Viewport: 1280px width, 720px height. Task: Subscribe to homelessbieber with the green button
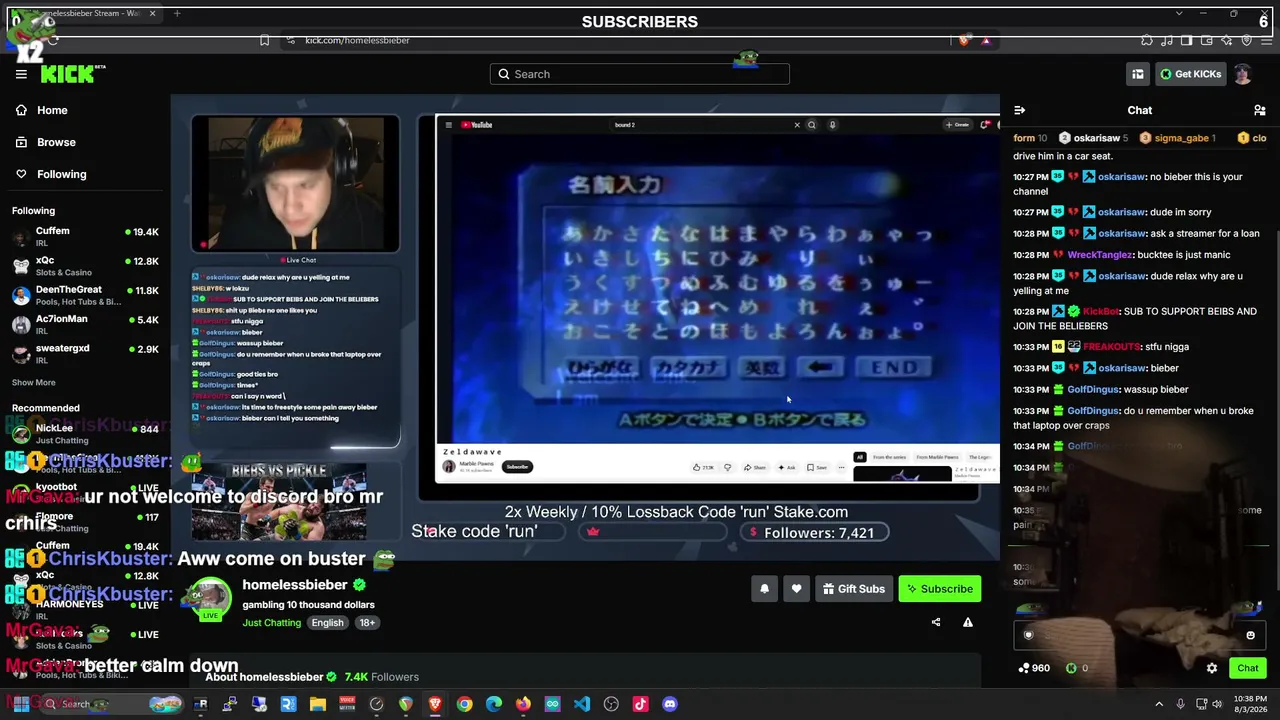tap(940, 589)
